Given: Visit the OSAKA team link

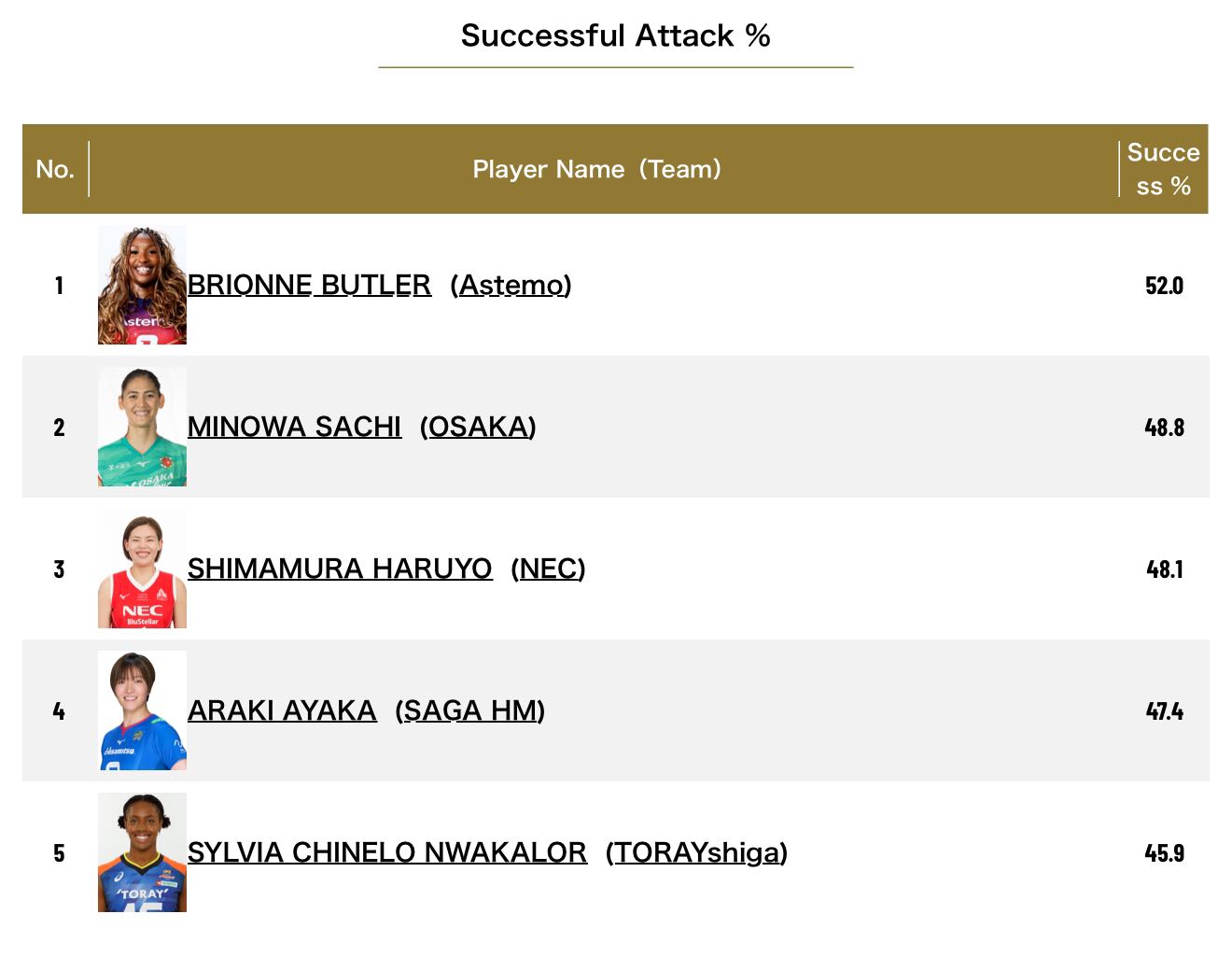Looking at the screenshot, I should click(x=478, y=427).
